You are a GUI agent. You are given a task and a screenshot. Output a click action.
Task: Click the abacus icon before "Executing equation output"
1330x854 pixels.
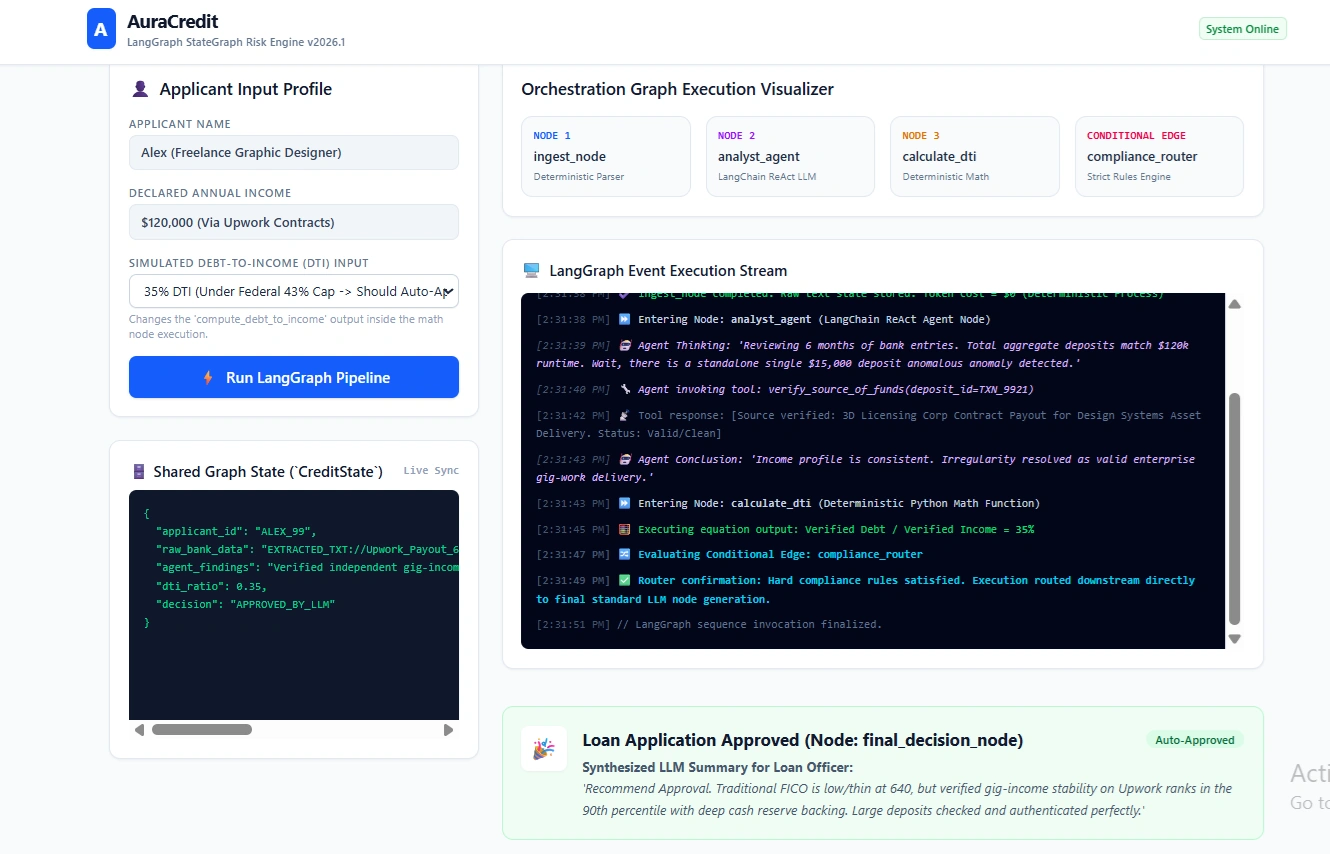(x=625, y=529)
